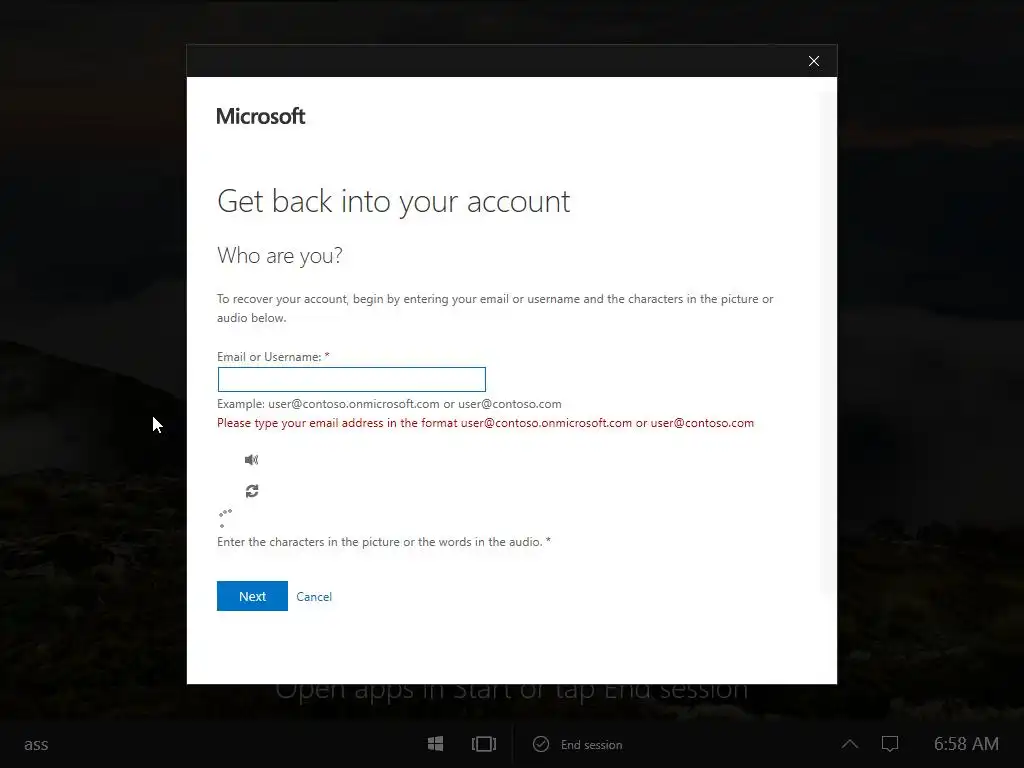Refresh the captcha with the reload icon
1024x768 pixels.
coord(252,490)
